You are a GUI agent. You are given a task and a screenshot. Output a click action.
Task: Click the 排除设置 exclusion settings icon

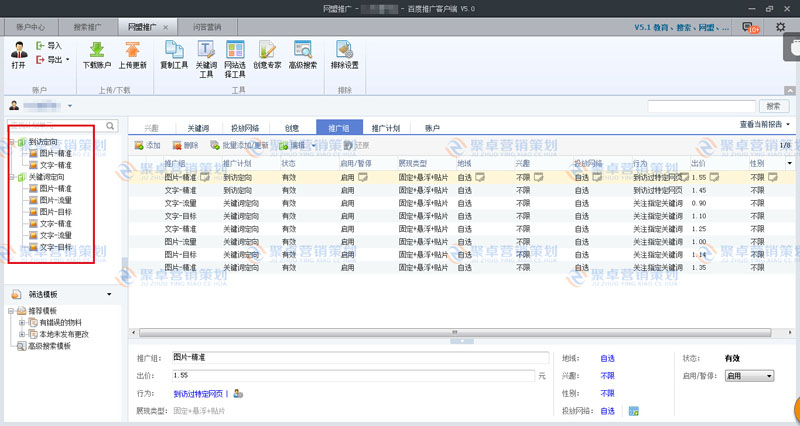[x=345, y=50]
